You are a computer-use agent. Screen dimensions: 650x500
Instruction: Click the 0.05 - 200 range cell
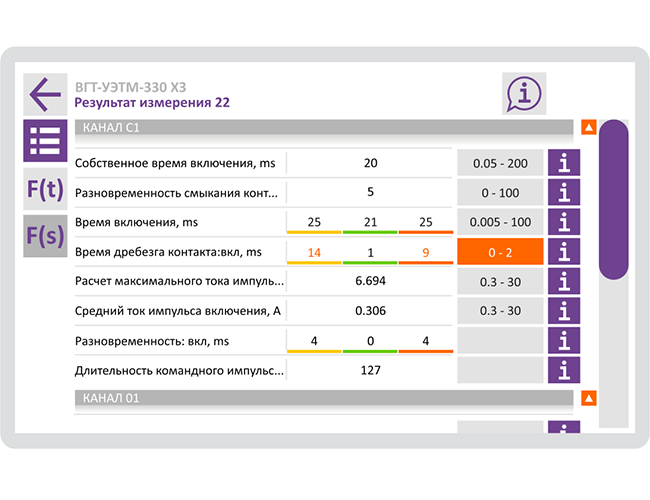(500, 163)
